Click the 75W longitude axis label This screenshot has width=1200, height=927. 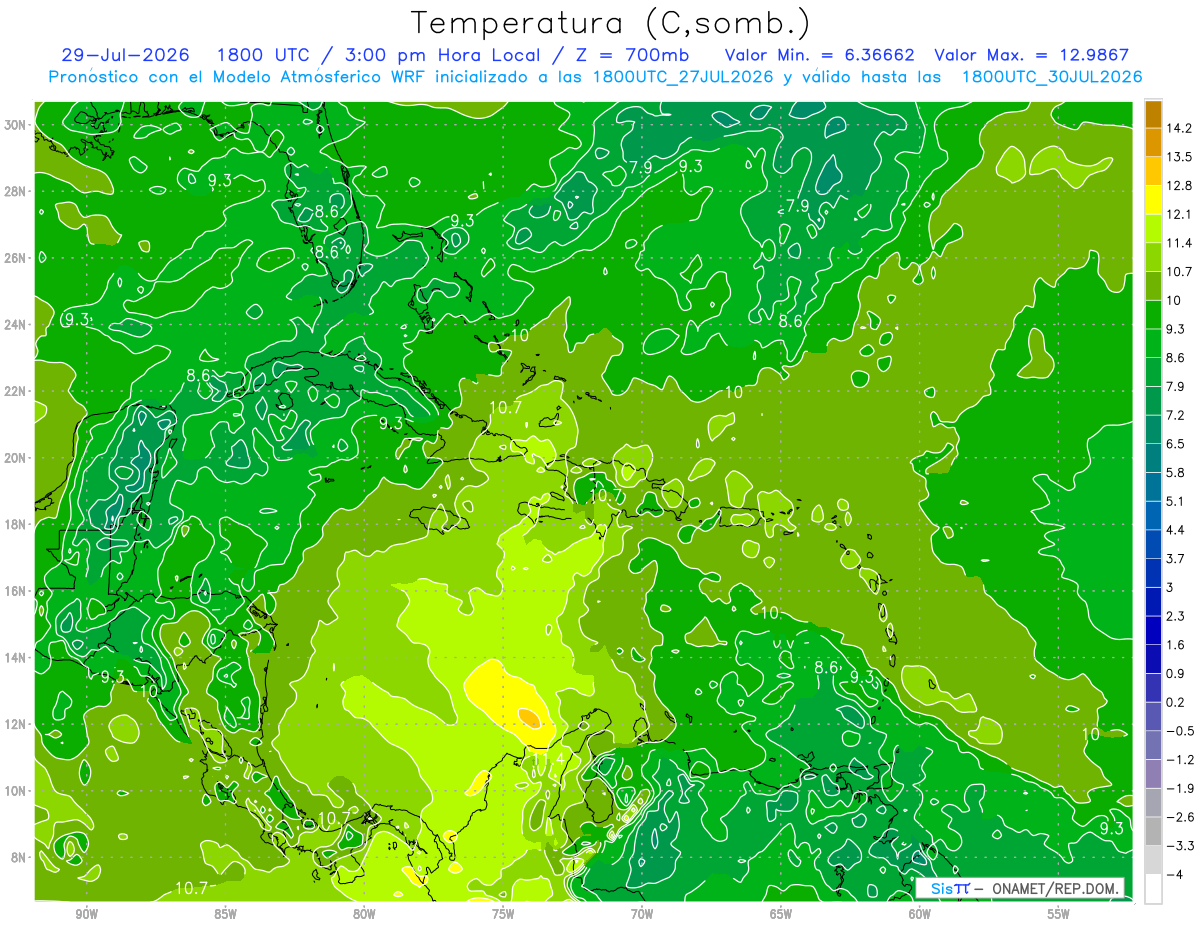[503, 913]
